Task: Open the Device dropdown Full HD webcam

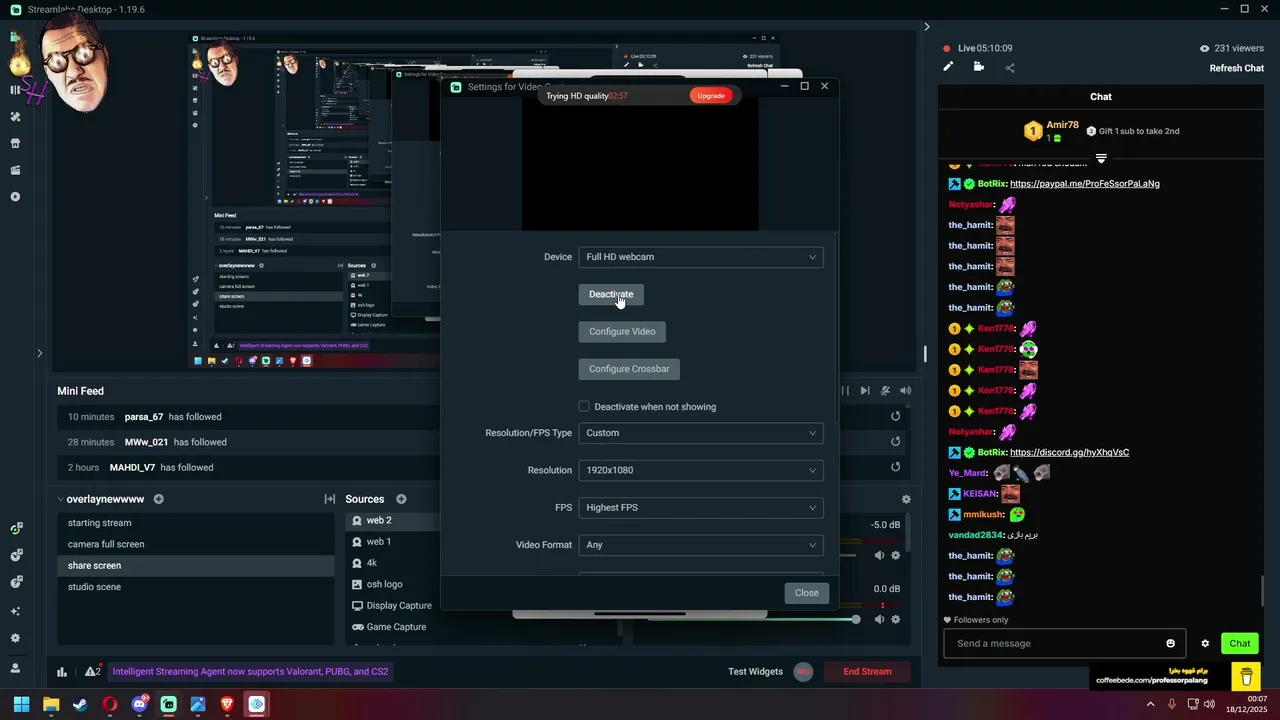Action: 701,257
